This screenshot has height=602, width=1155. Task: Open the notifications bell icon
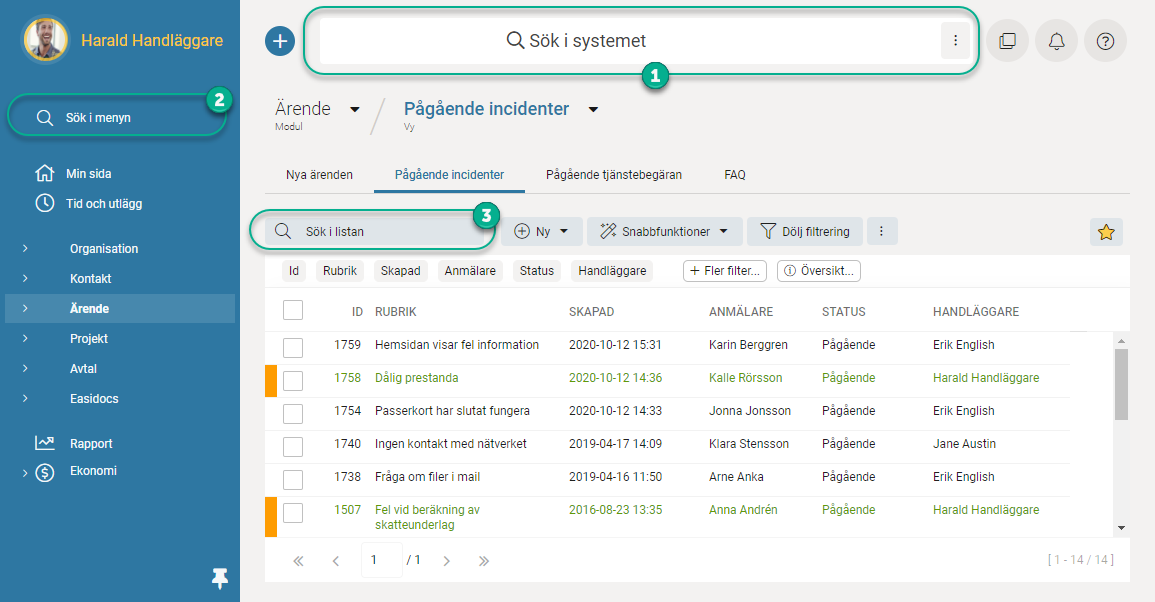[x=1056, y=41]
